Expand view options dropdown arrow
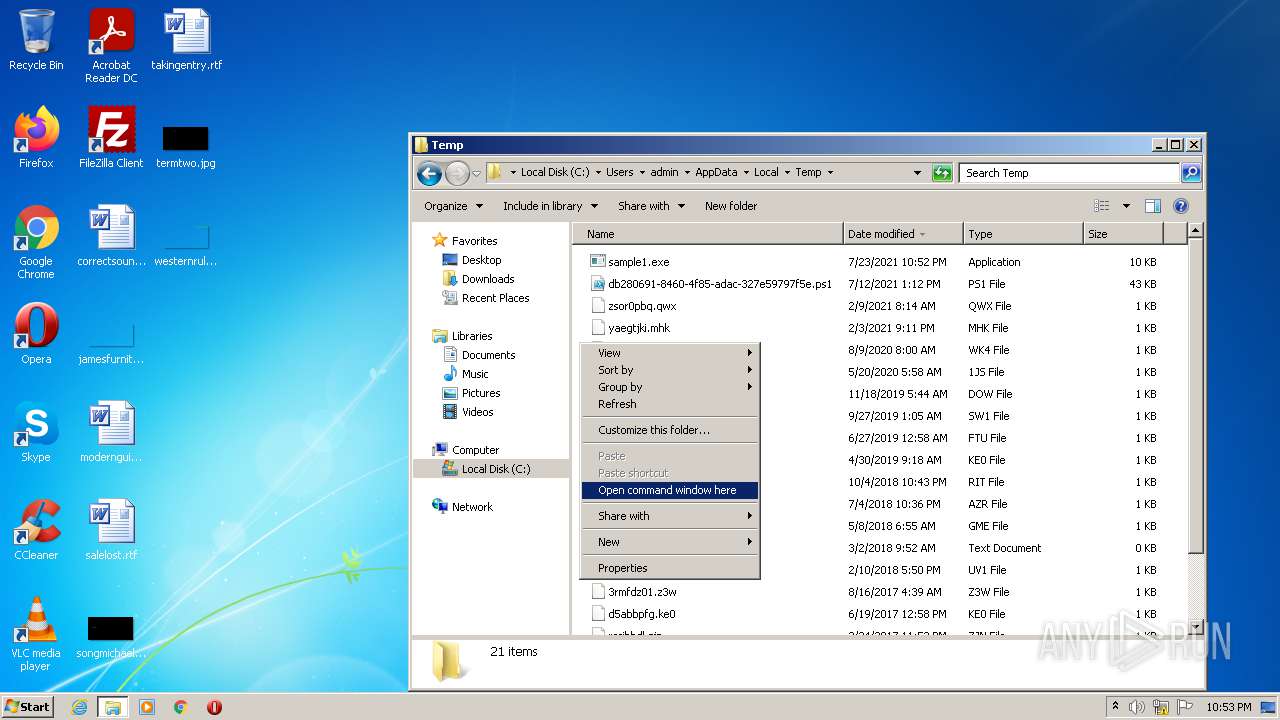 click(1126, 206)
